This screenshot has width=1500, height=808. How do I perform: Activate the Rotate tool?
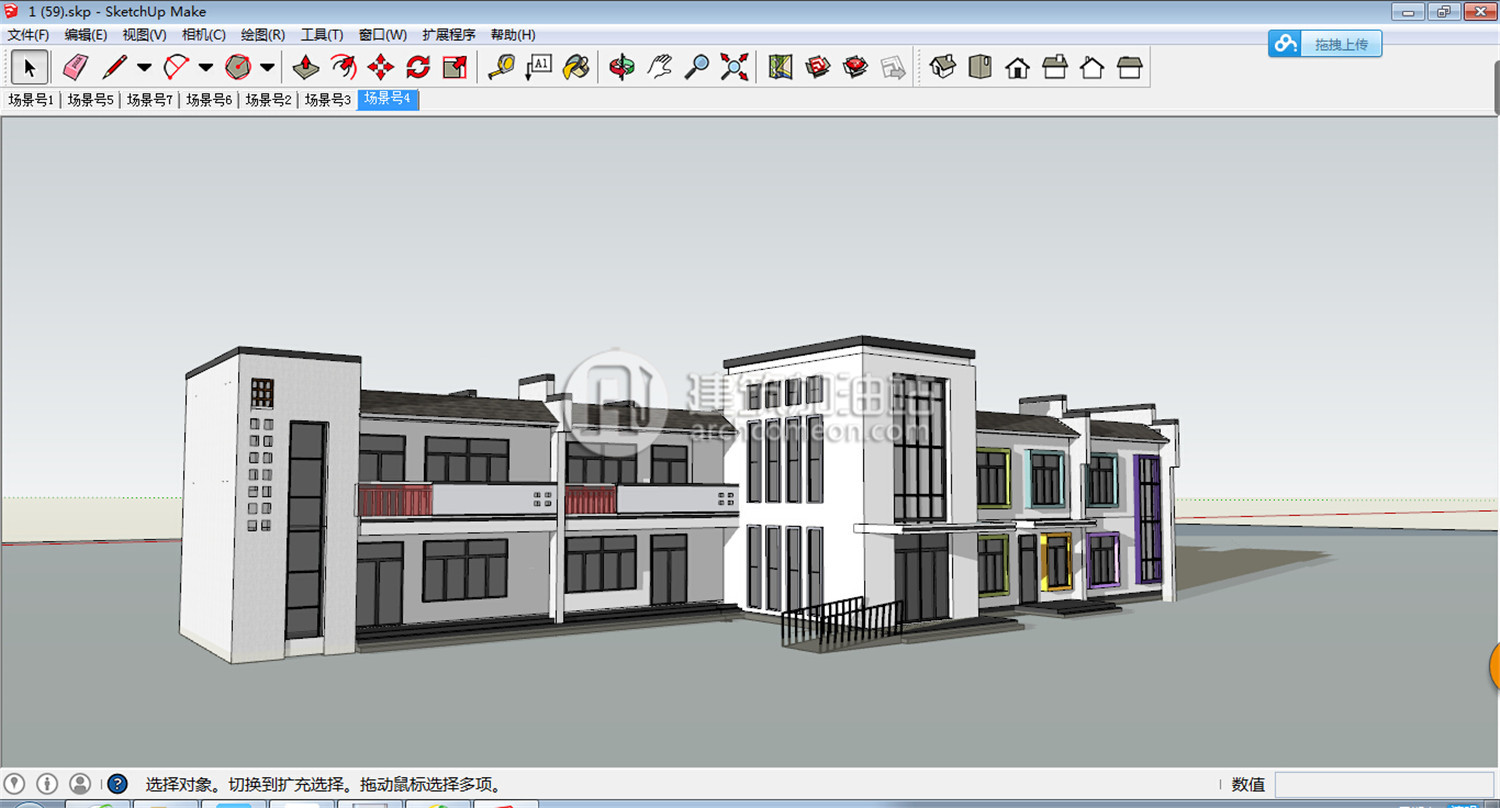coord(418,67)
